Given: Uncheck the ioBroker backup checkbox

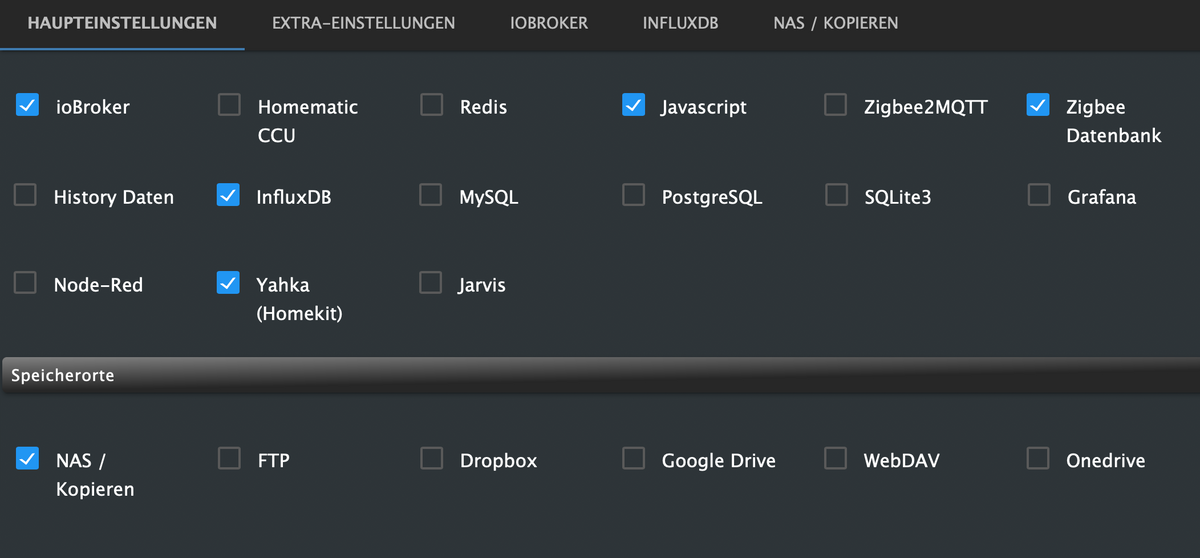Looking at the screenshot, I should [27, 105].
